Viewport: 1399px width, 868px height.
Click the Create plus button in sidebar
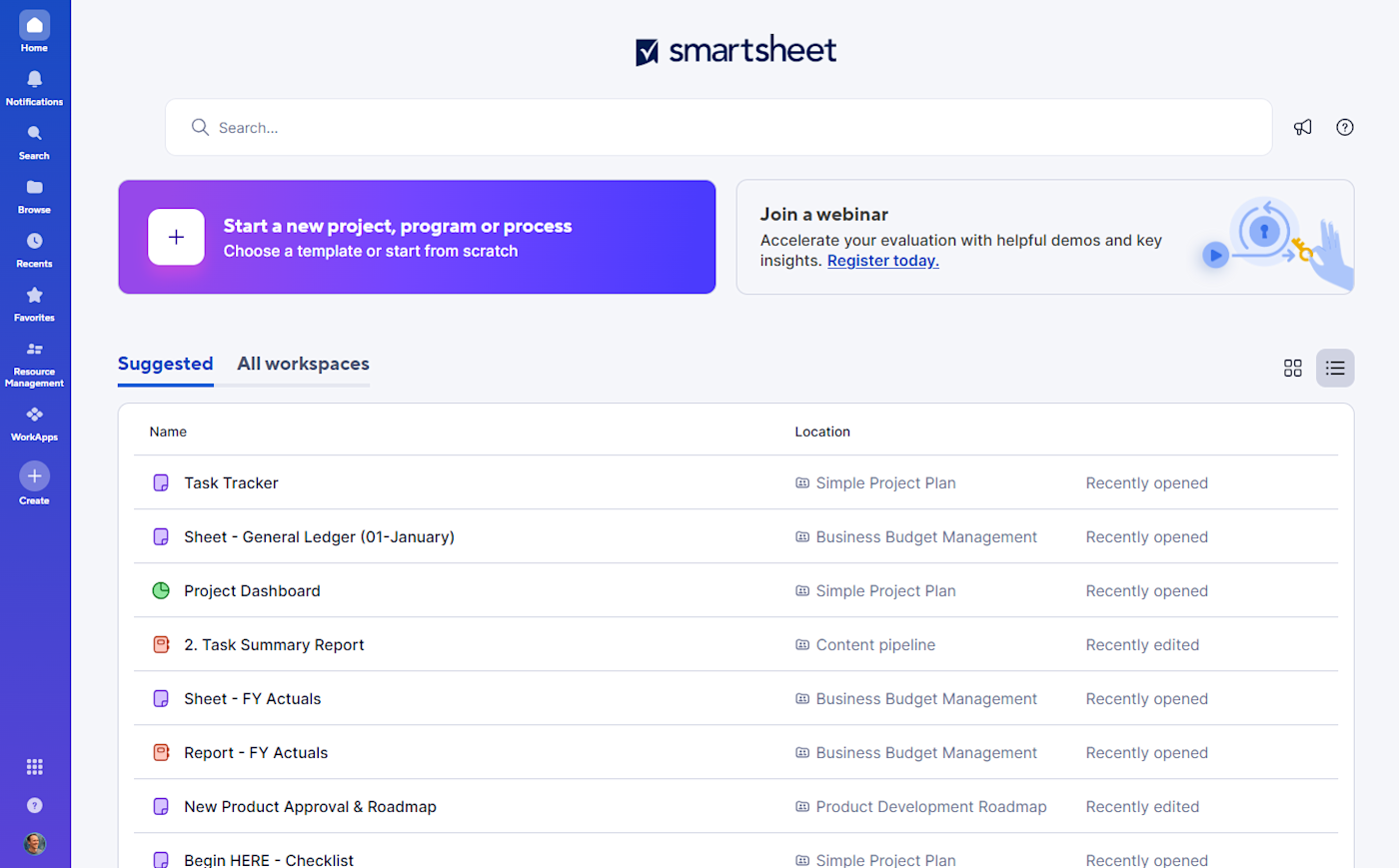(x=34, y=475)
